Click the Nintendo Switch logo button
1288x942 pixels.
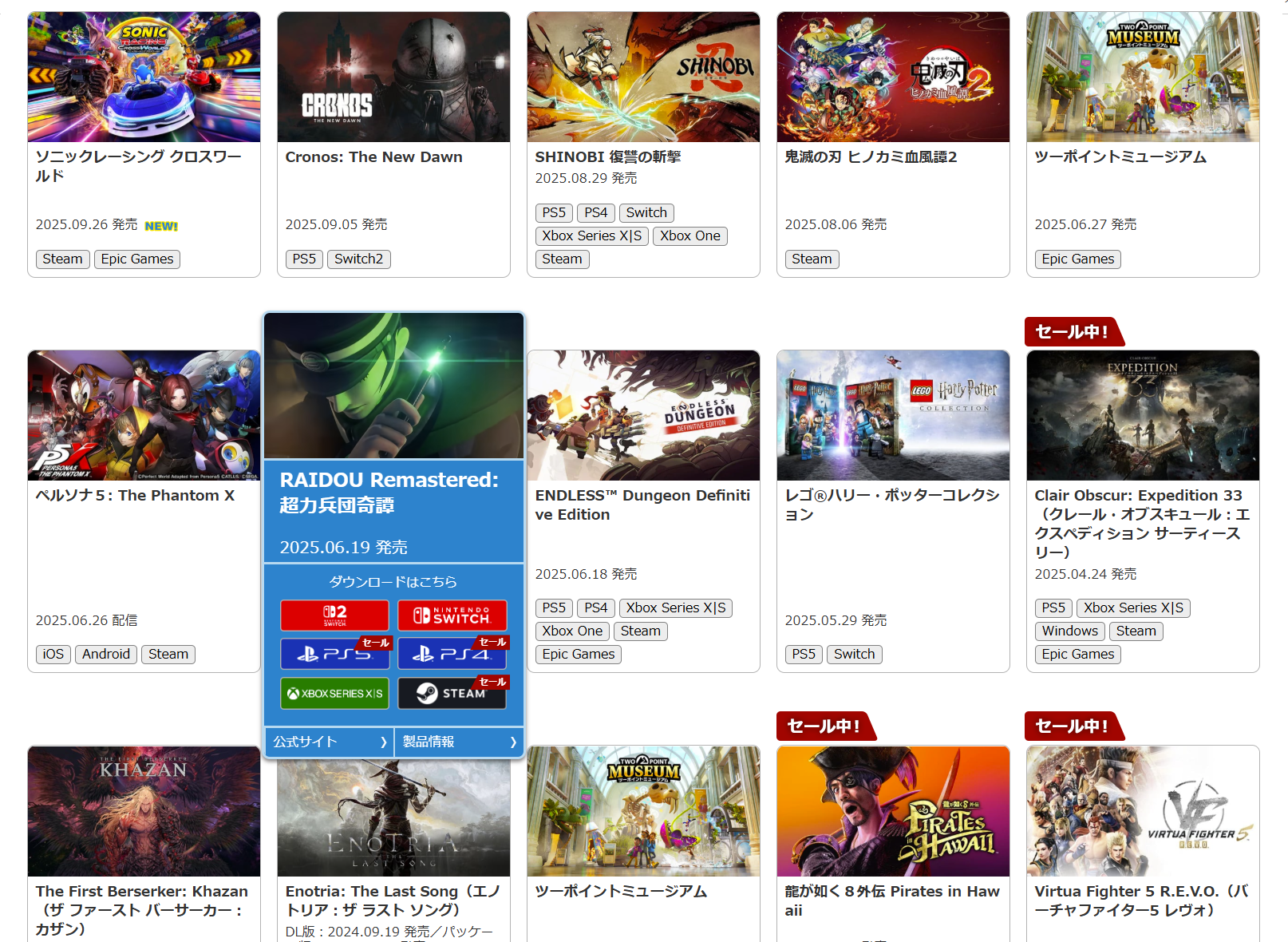(x=452, y=615)
